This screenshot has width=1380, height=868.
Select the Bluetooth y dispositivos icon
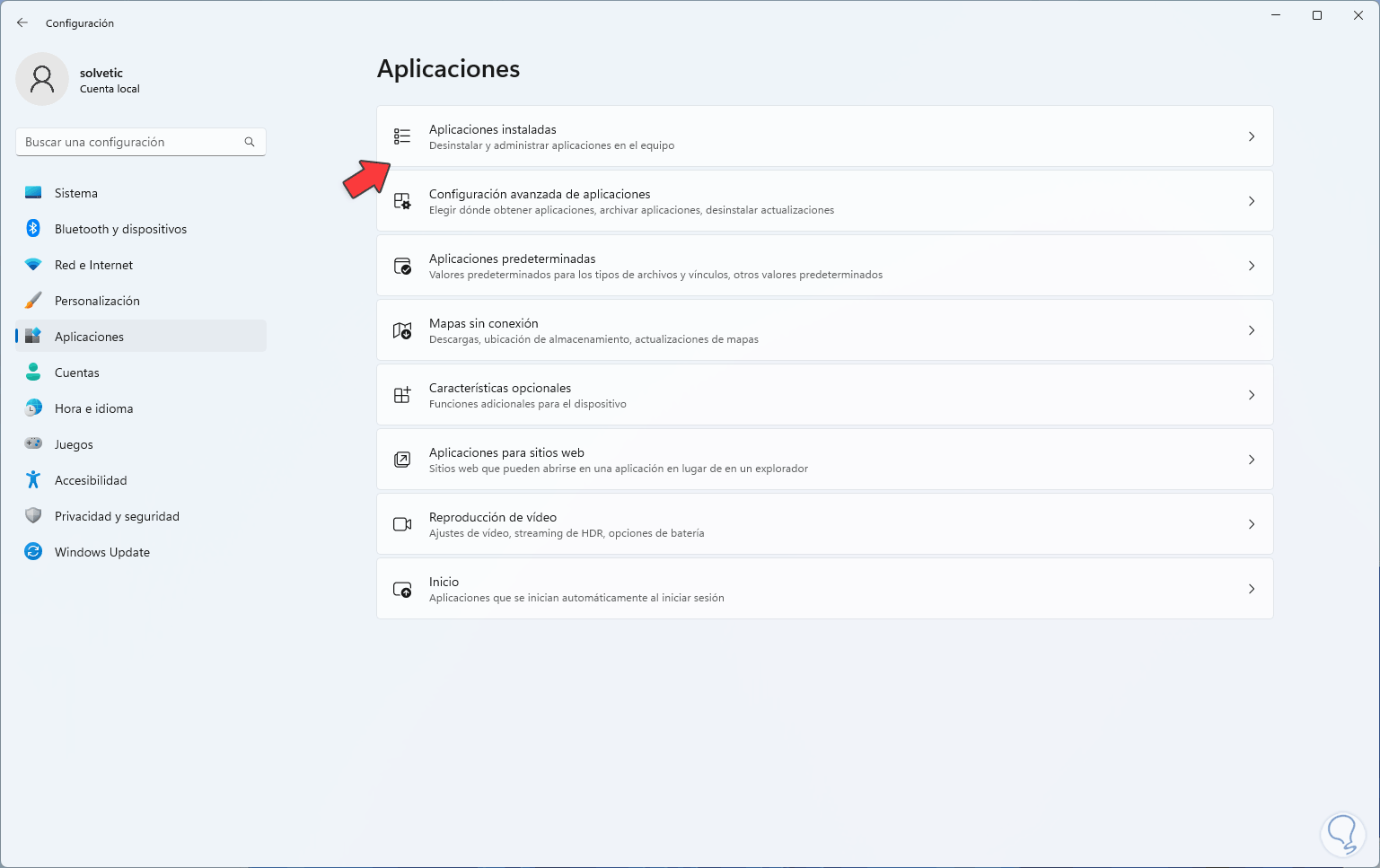click(x=33, y=229)
